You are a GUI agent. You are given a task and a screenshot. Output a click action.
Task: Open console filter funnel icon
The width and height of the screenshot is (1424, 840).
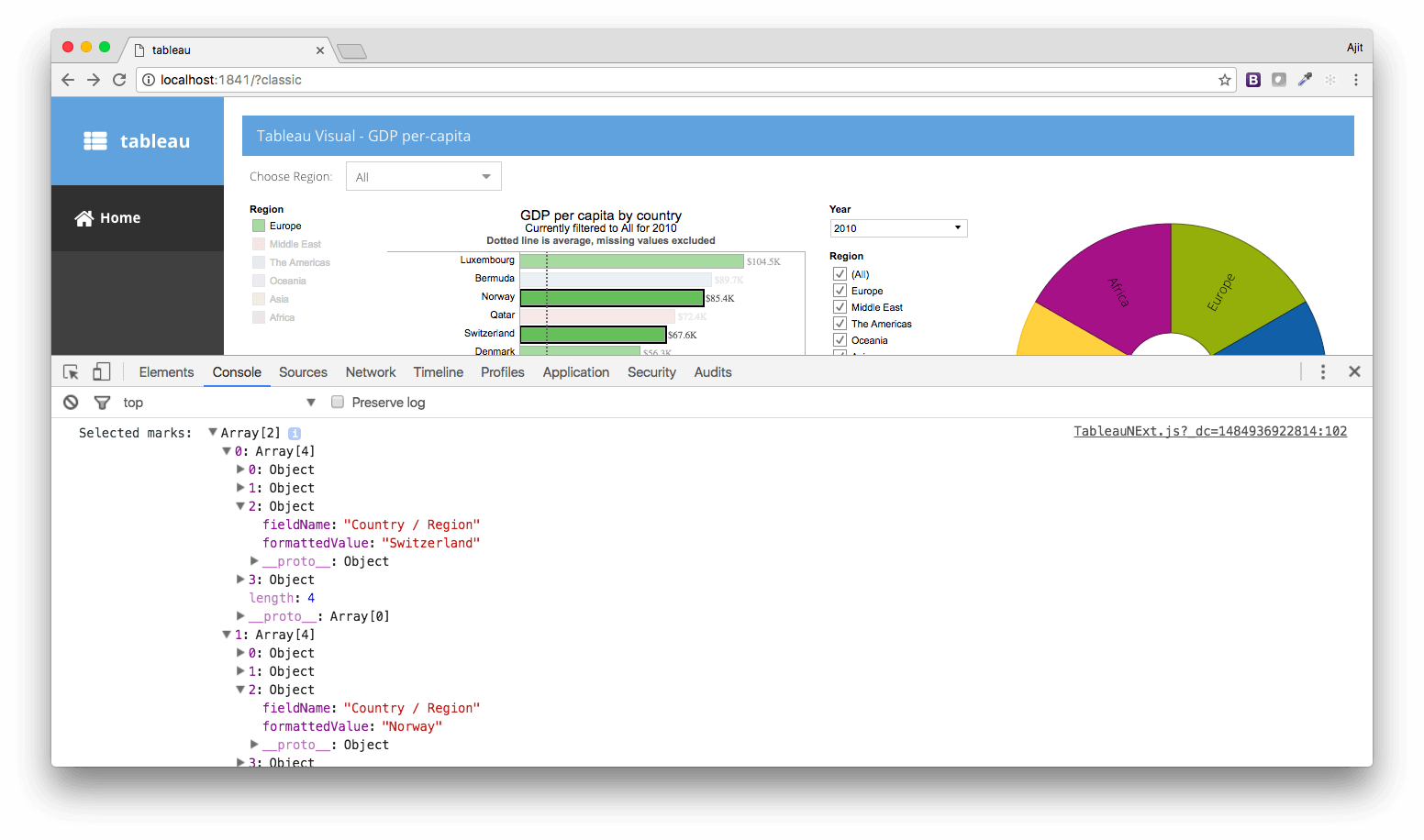click(x=103, y=403)
